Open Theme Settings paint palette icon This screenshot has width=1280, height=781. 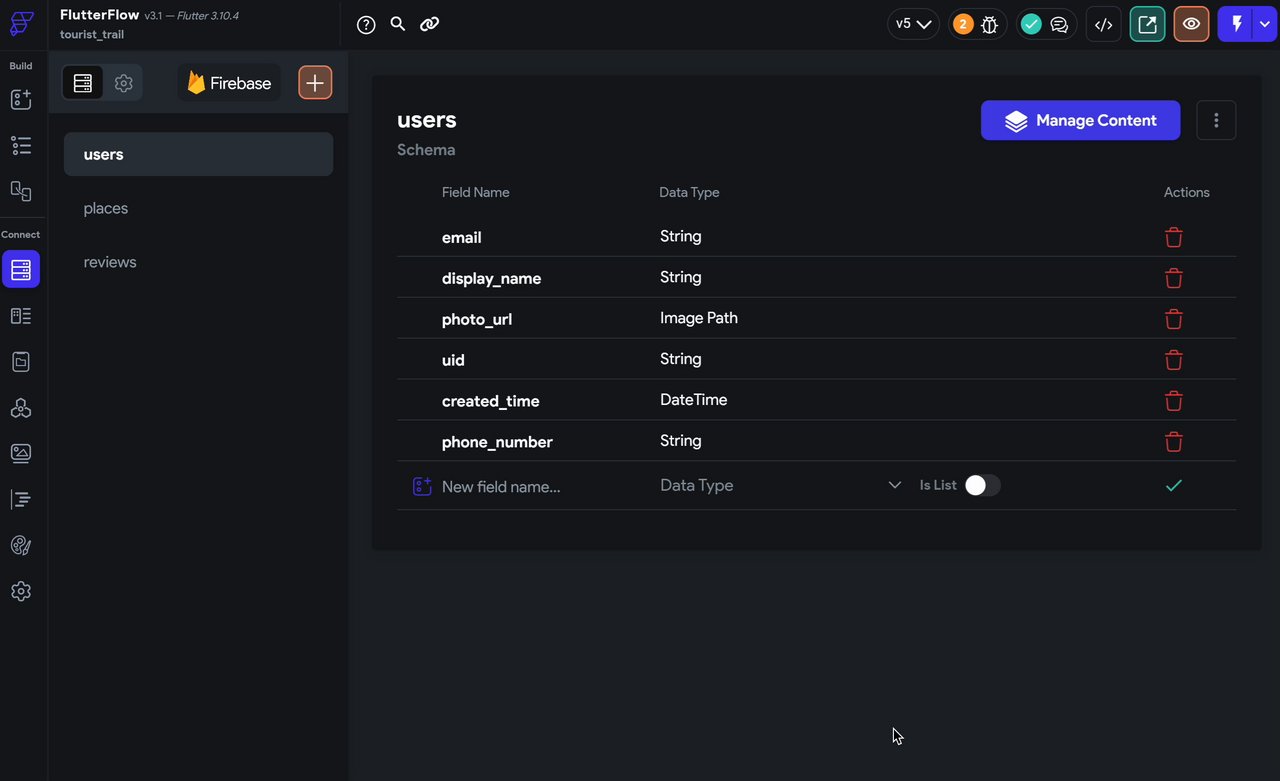21,545
